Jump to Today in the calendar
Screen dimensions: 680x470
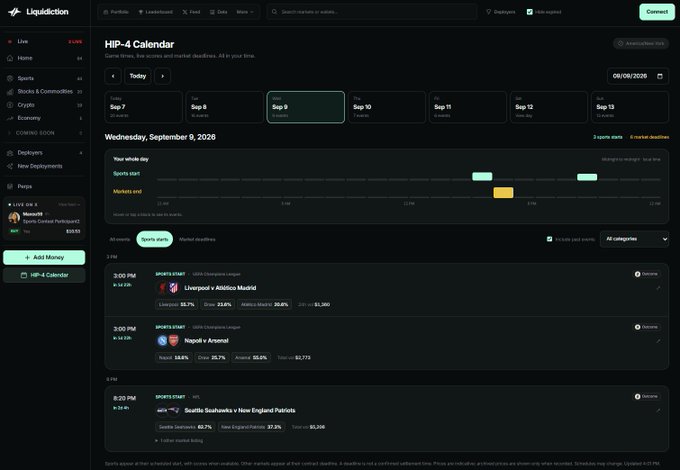138,76
